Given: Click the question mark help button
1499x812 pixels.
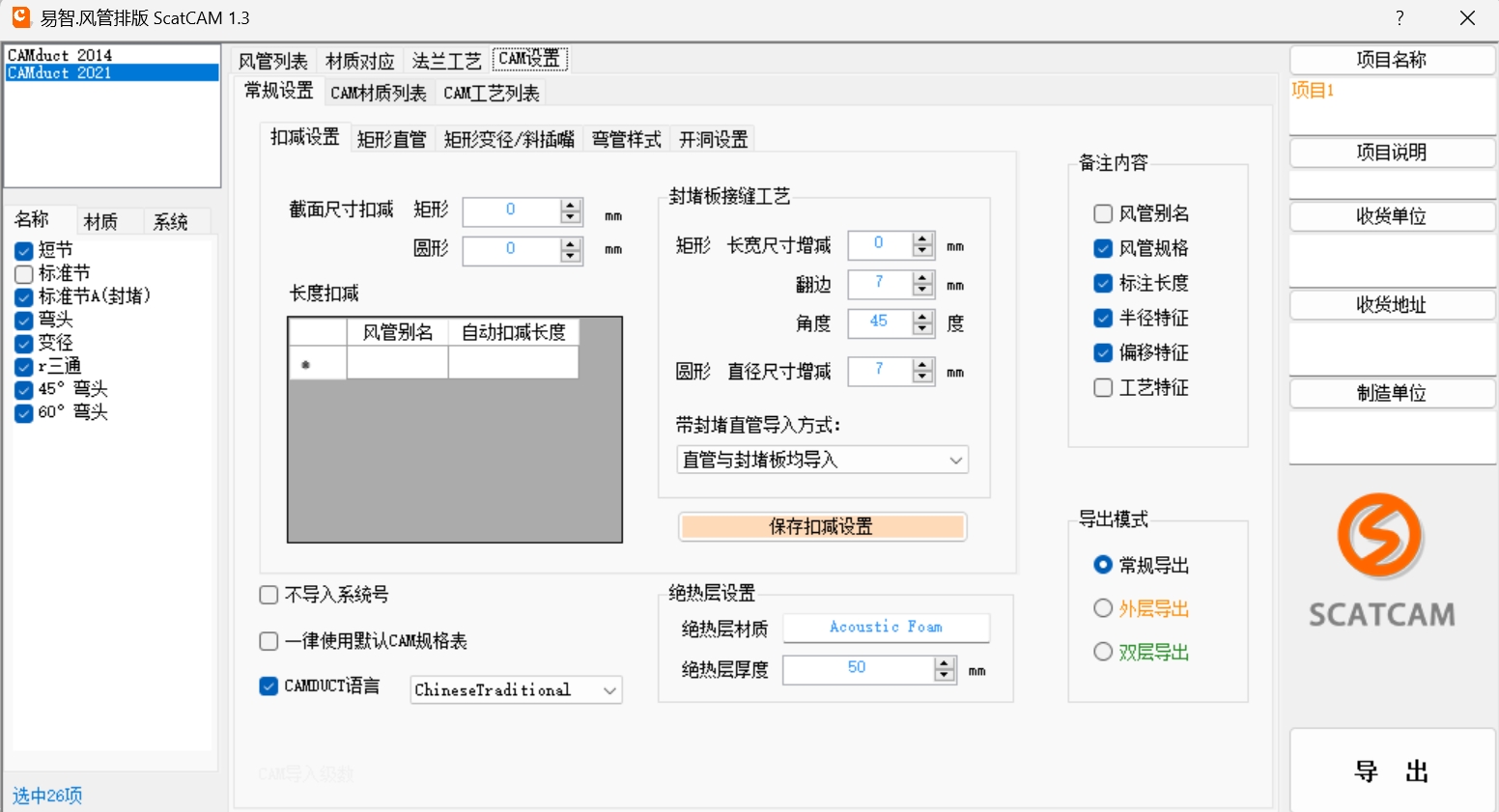Looking at the screenshot, I should coord(1399,18).
